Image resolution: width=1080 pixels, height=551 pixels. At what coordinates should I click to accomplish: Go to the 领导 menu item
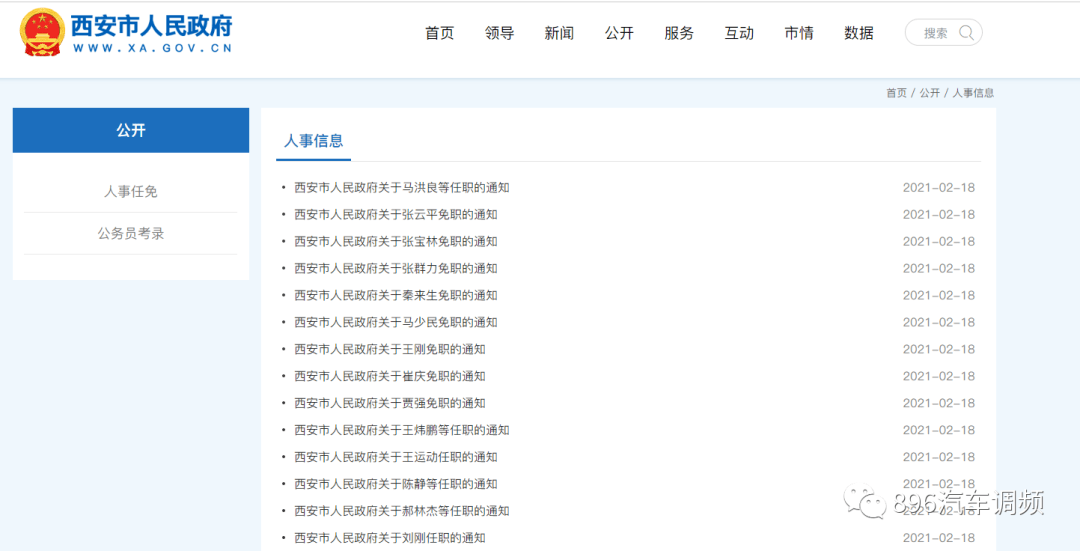click(x=499, y=33)
